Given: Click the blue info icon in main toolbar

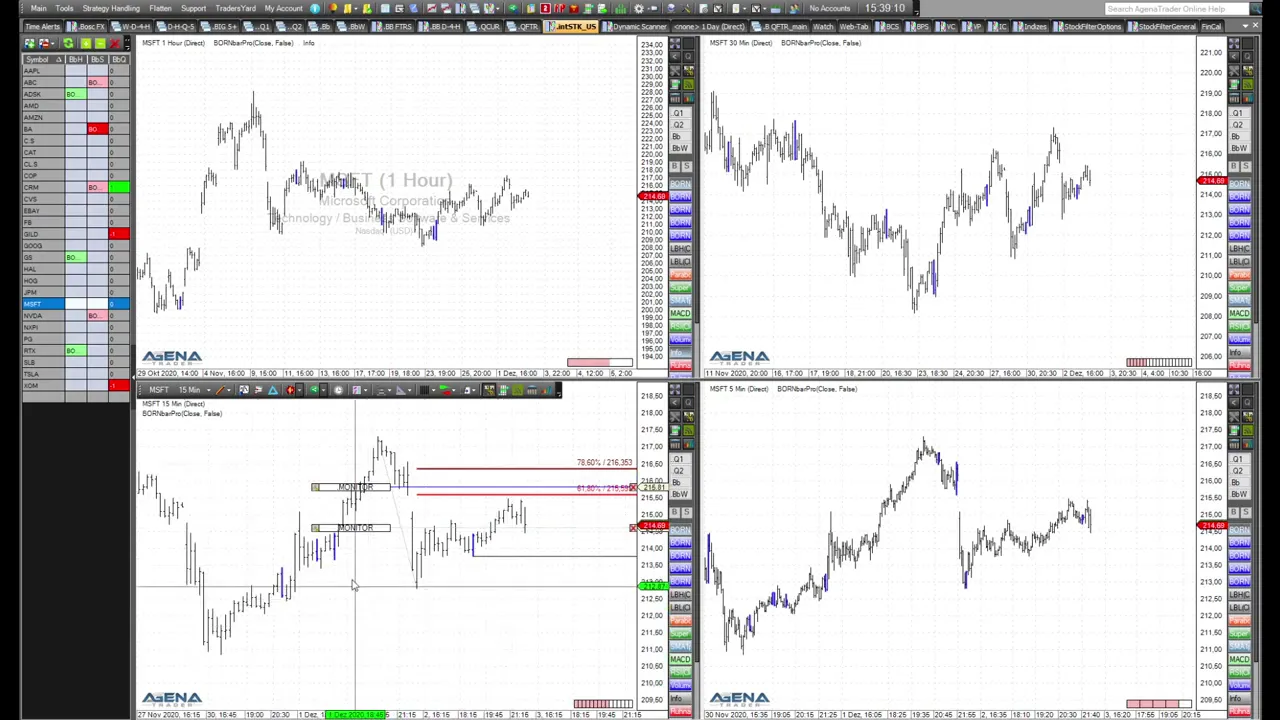Looking at the screenshot, I should pos(315,8).
